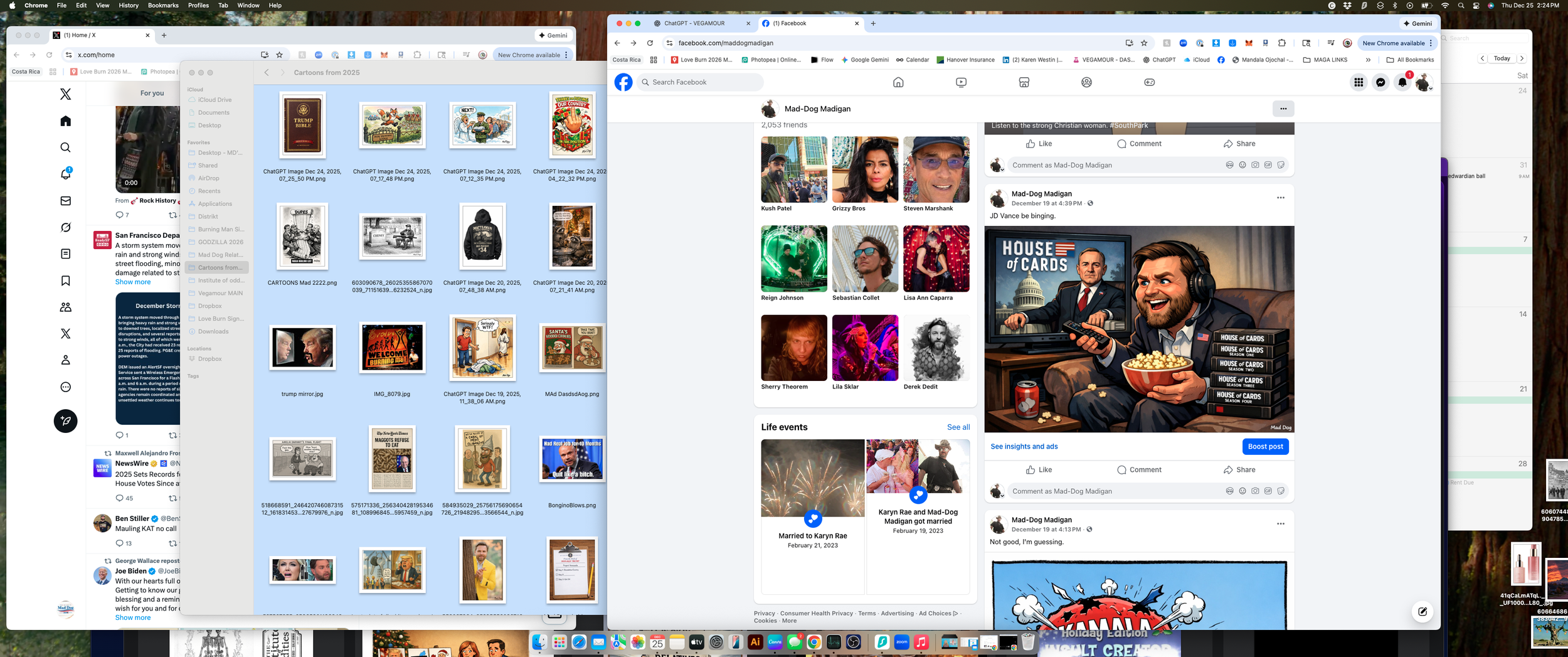Open Messenger from the Facebook top bar

[1379, 82]
